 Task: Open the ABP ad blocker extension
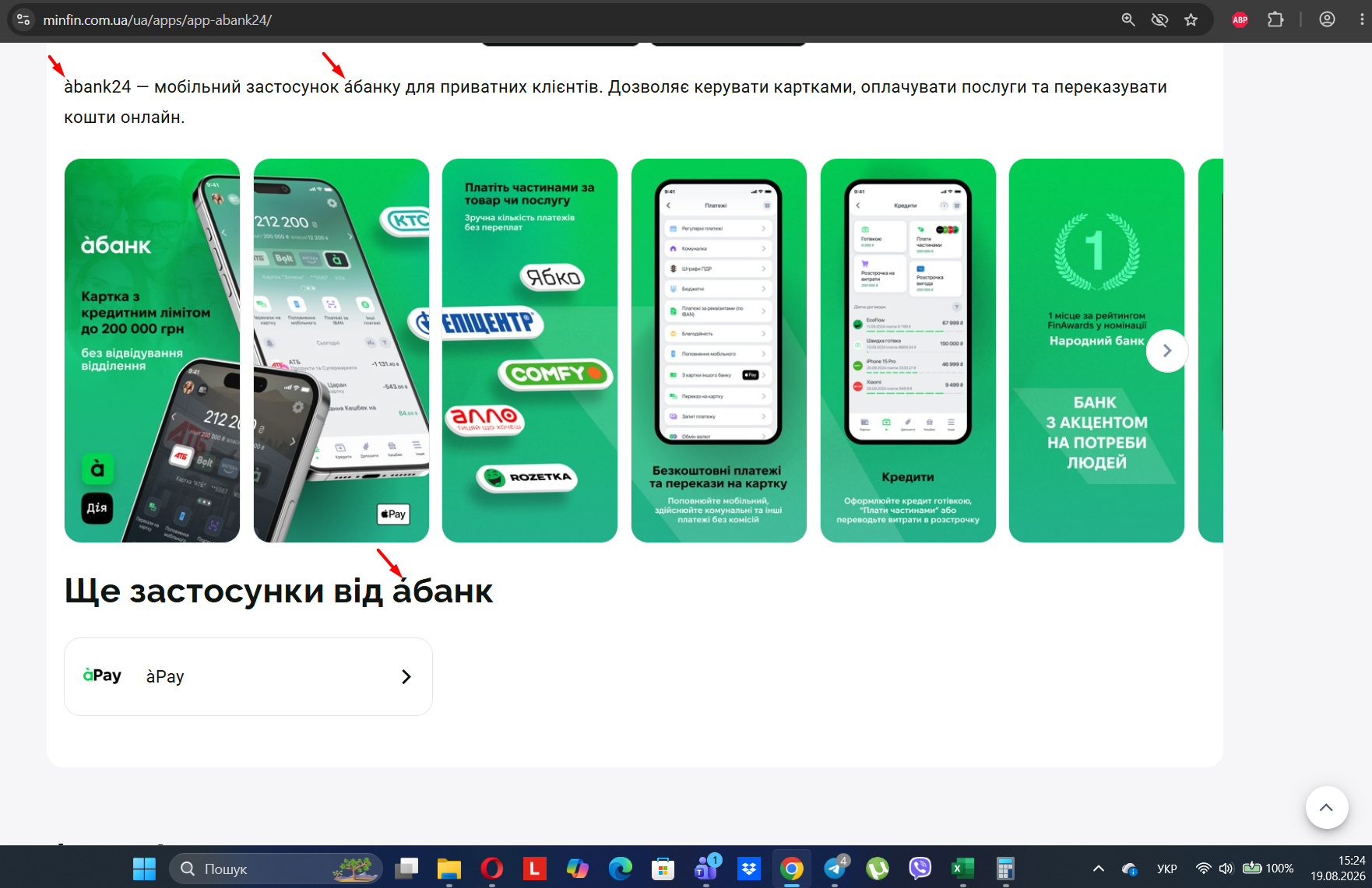(x=1240, y=19)
